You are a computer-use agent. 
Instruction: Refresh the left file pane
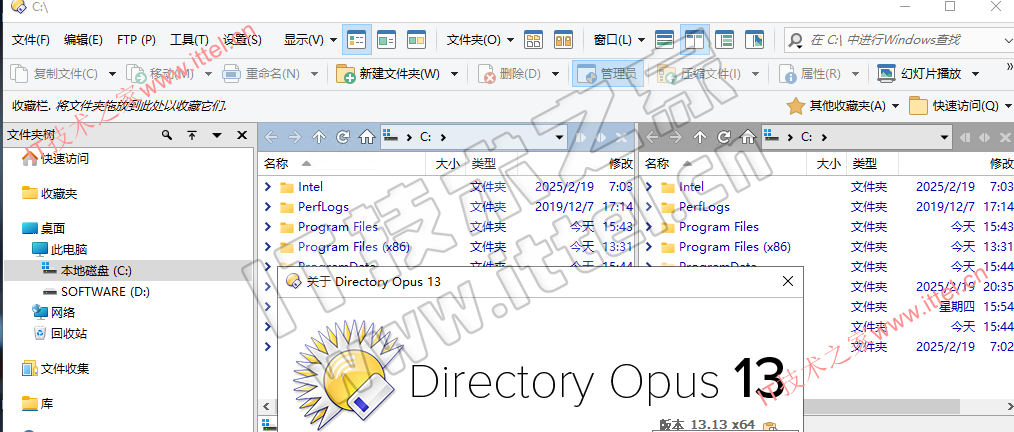(343, 137)
